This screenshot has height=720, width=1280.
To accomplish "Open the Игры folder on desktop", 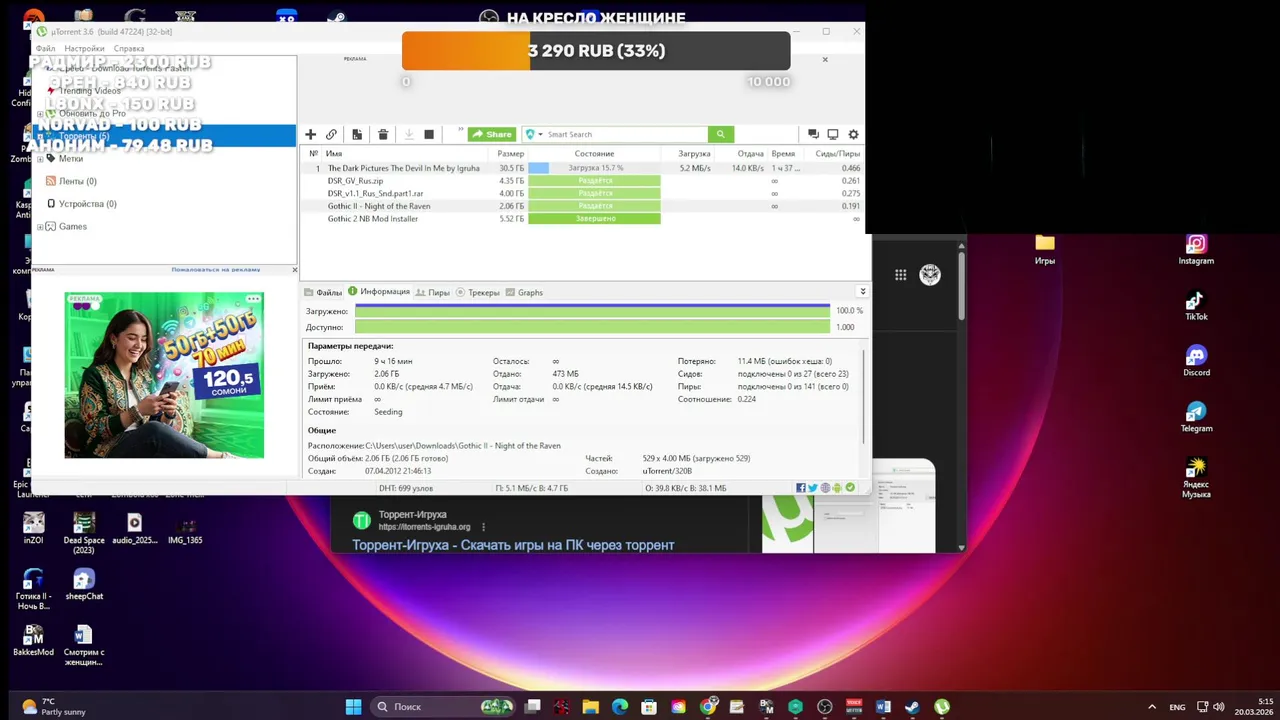I will coord(1045,249).
